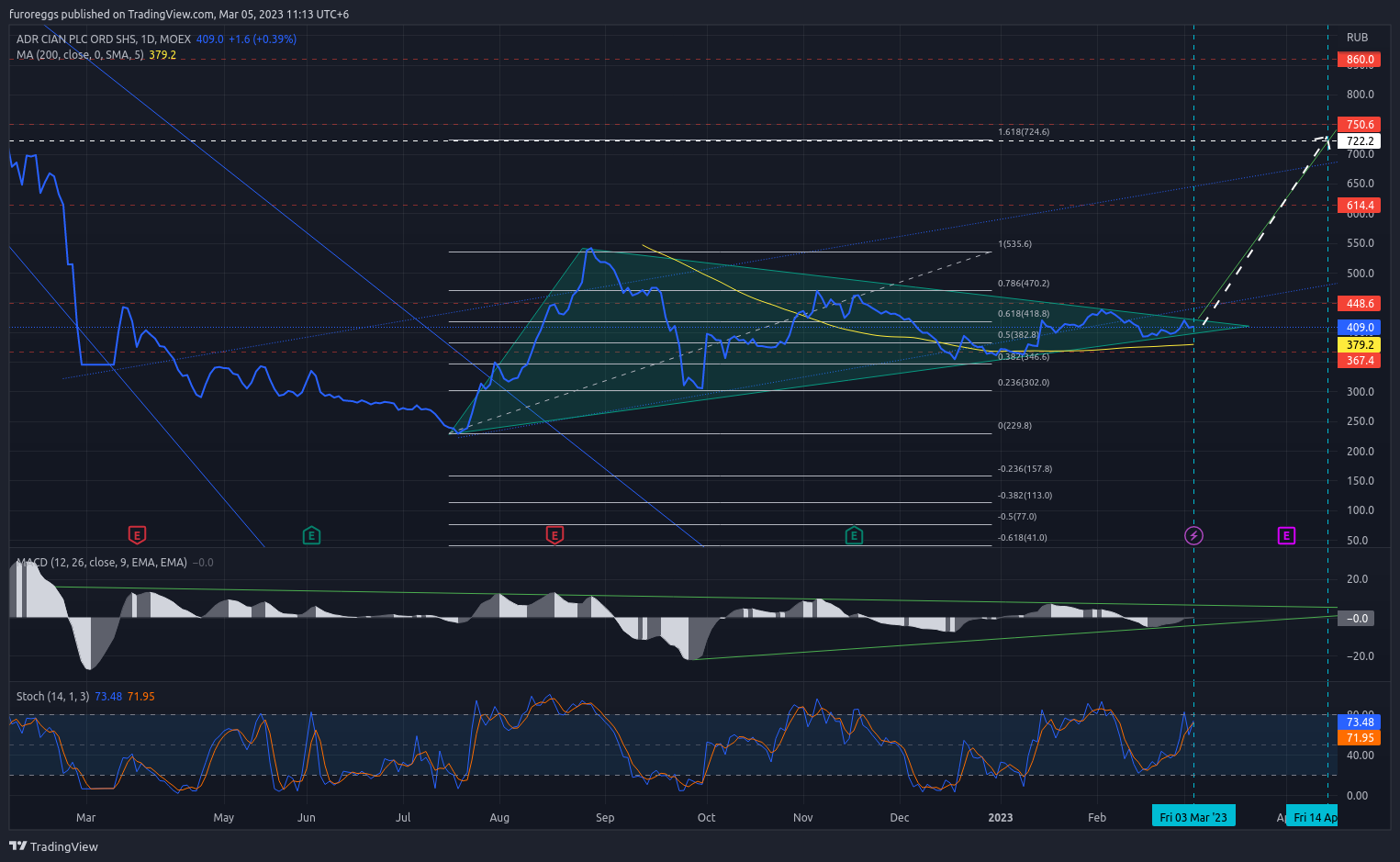Screen dimensions: 1400x862
Task: Click the Oct label on the time axis
Action: [706, 818]
